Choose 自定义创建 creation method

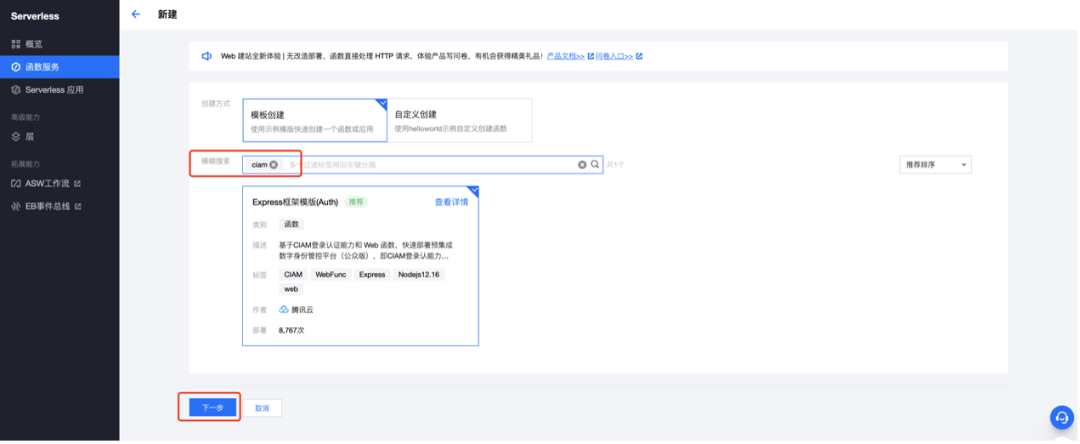tap(460, 120)
